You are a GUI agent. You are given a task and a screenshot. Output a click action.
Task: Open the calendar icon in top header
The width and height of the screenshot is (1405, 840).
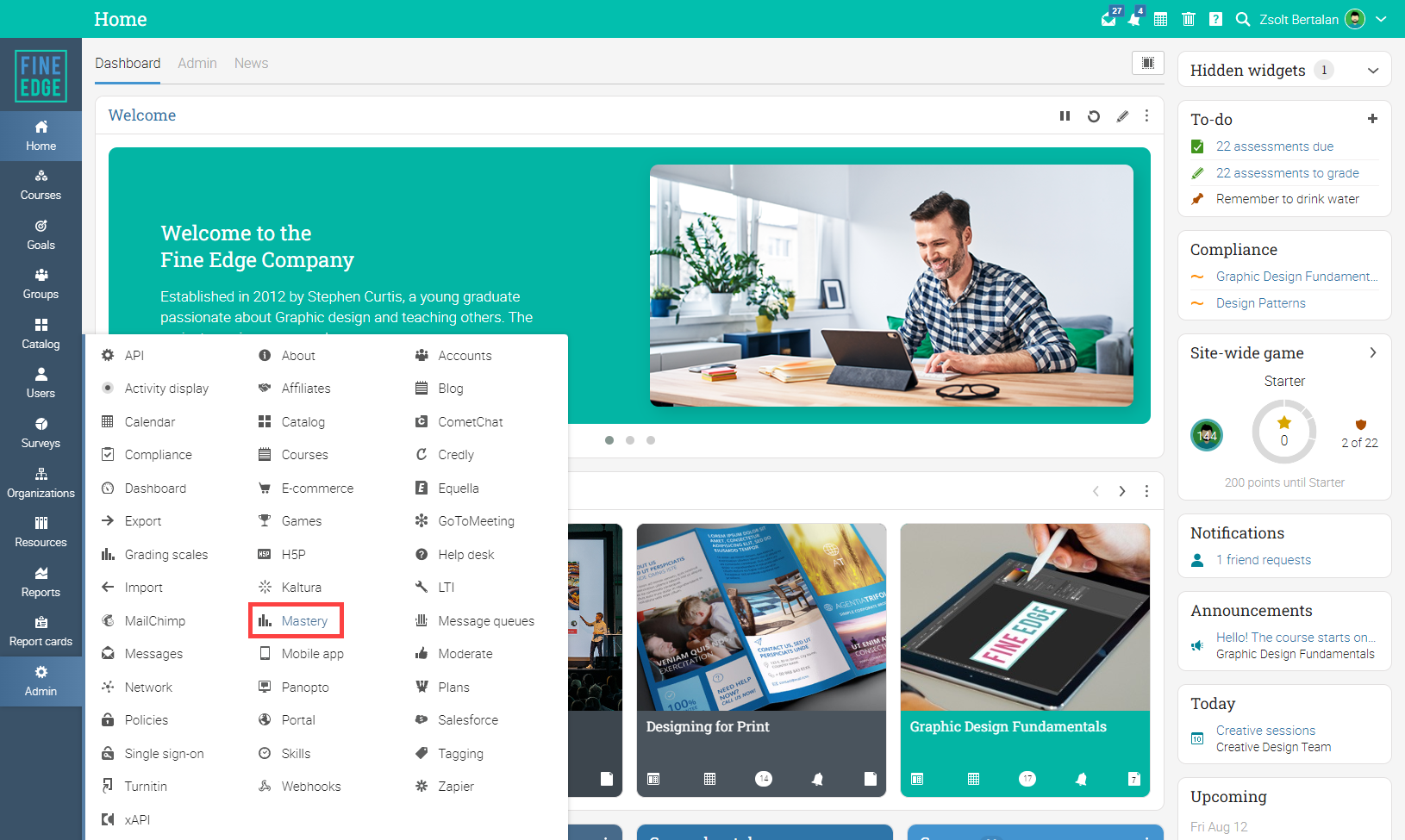tap(1161, 19)
